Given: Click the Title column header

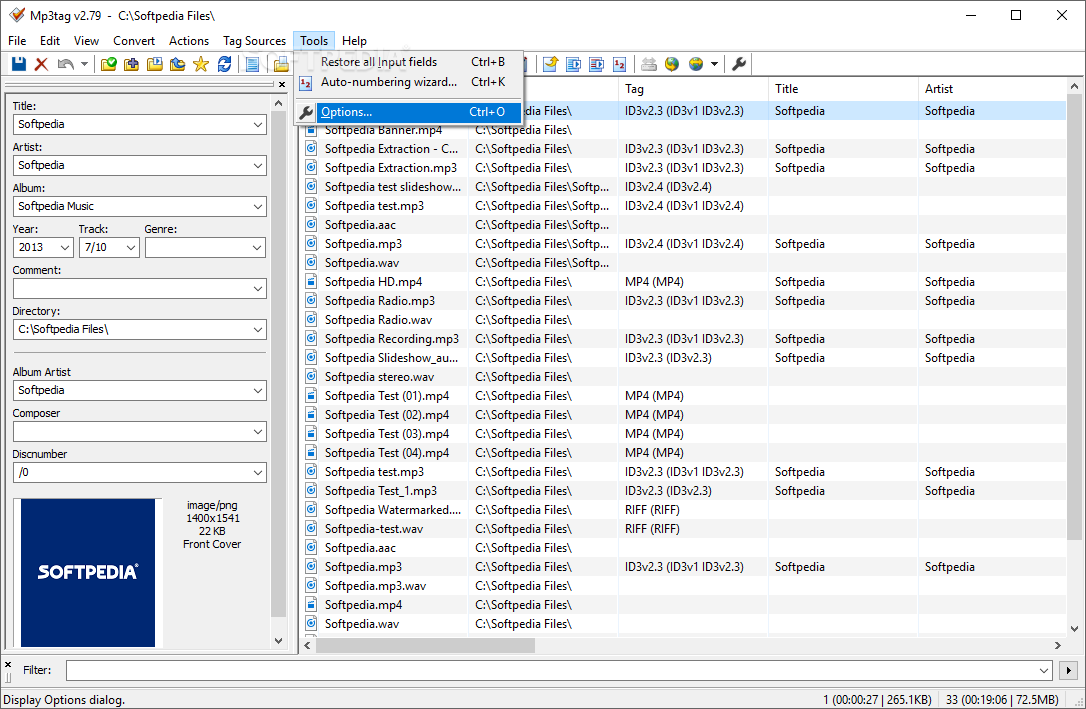Looking at the screenshot, I should click(843, 89).
